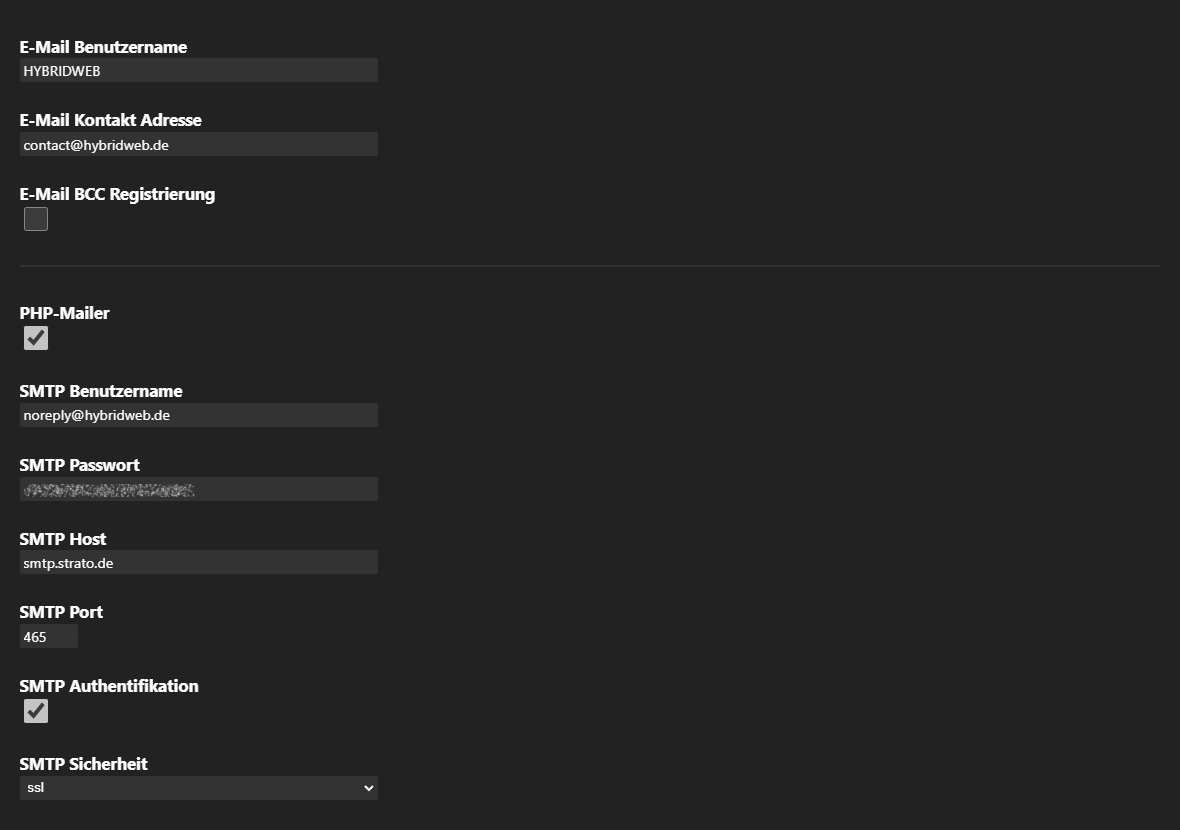Focus the contact@hybridweb.de address field
This screenshot has height=830, width=1180.
199,144
